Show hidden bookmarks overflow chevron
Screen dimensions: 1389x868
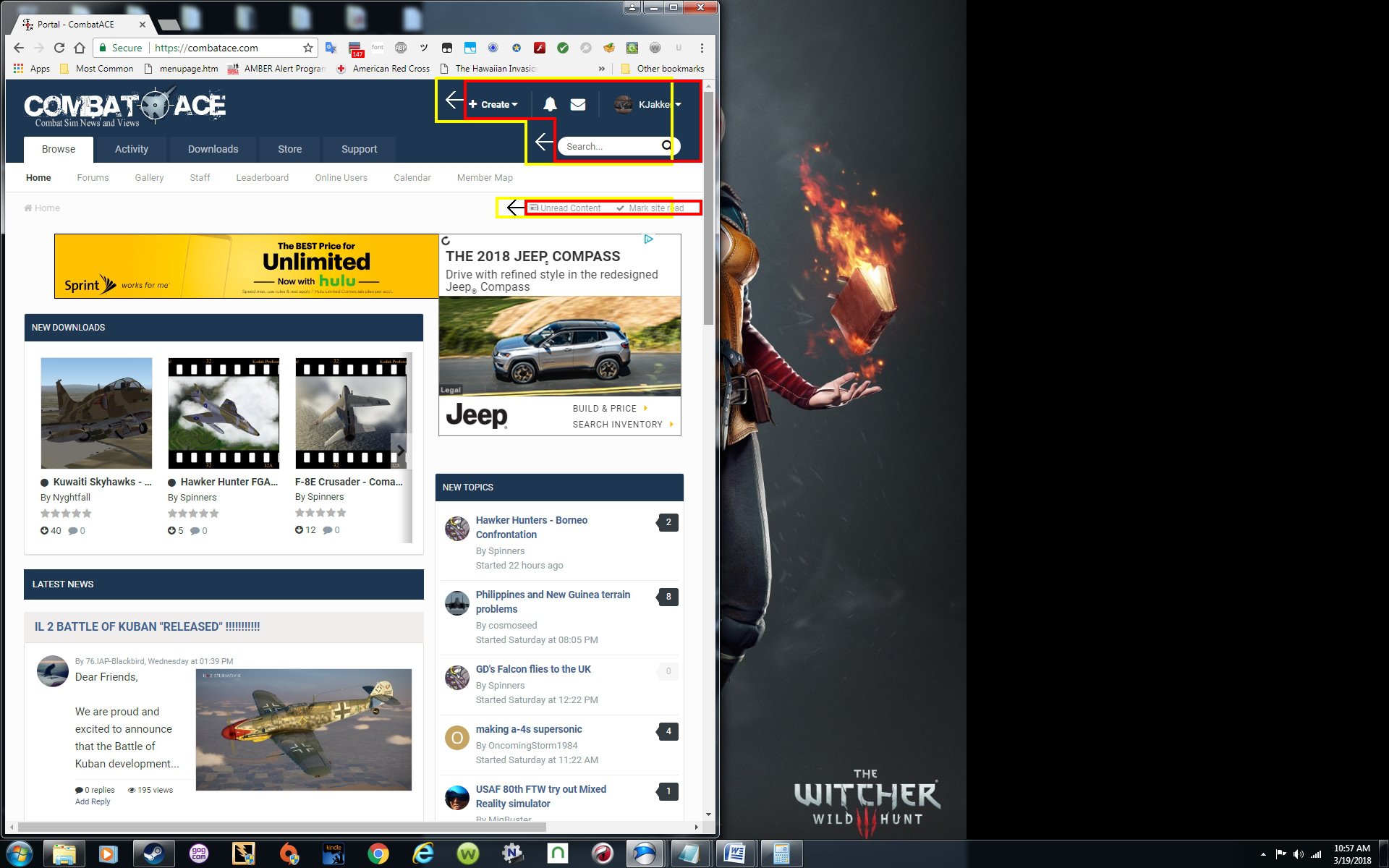click(602, 69)
